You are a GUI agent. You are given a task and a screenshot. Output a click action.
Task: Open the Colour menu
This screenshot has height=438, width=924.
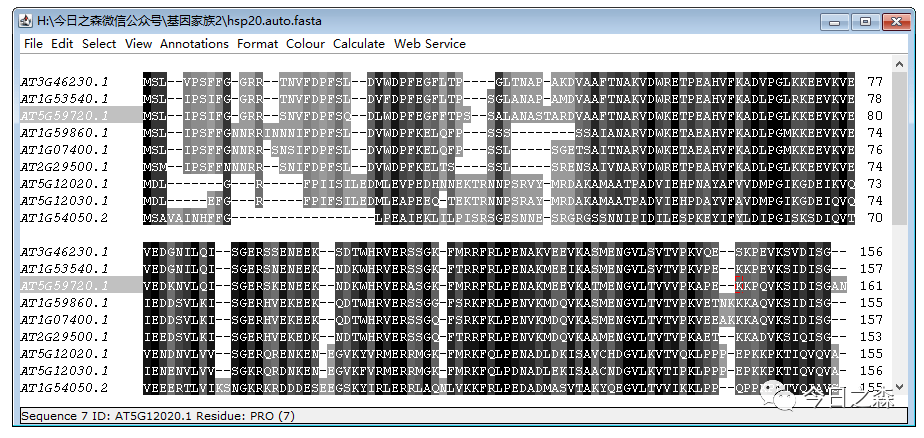point(305,44)
